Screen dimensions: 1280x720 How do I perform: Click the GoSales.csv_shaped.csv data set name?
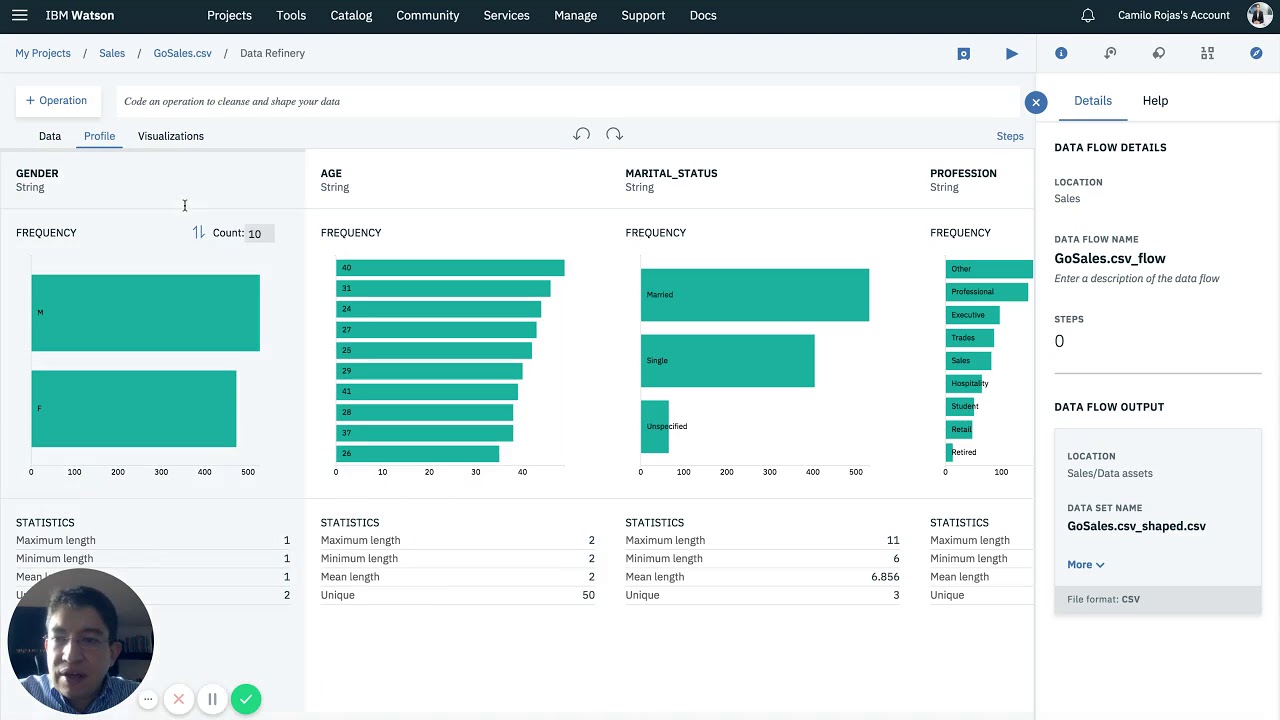(x=1136, y=526)
